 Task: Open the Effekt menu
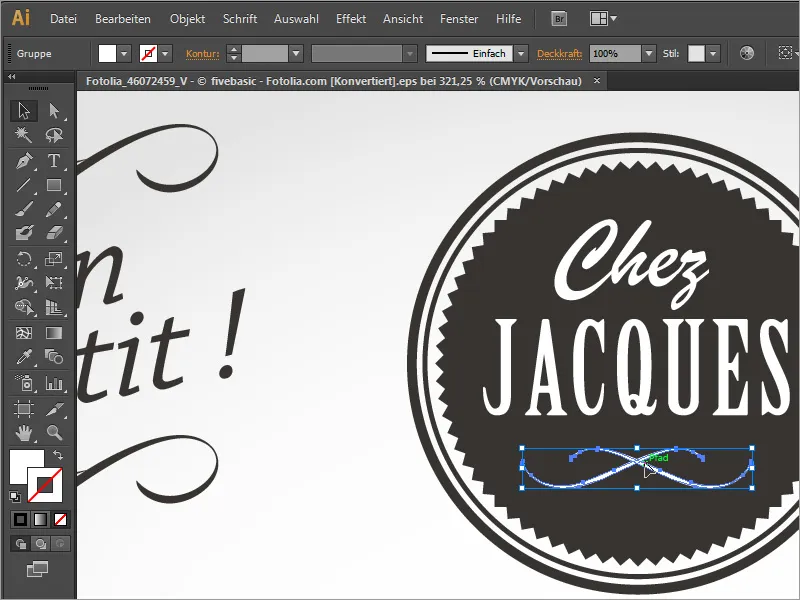pyautogui.click(x=351, y=19)
